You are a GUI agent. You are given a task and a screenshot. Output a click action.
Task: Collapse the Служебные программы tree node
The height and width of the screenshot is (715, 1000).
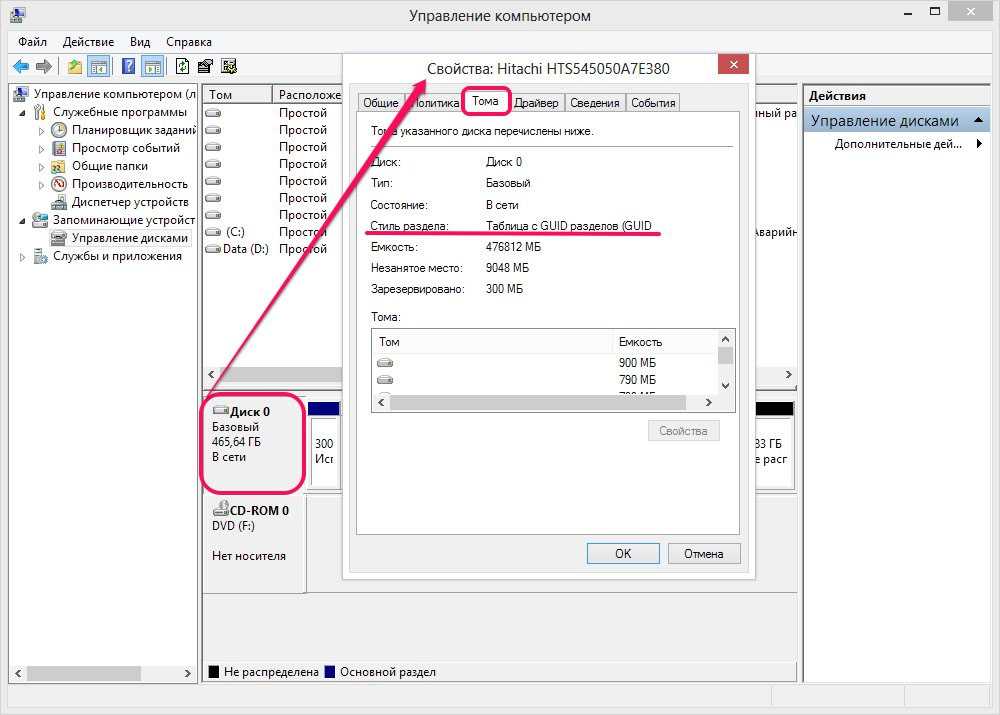pyautogui.click(x=23, y=113)
